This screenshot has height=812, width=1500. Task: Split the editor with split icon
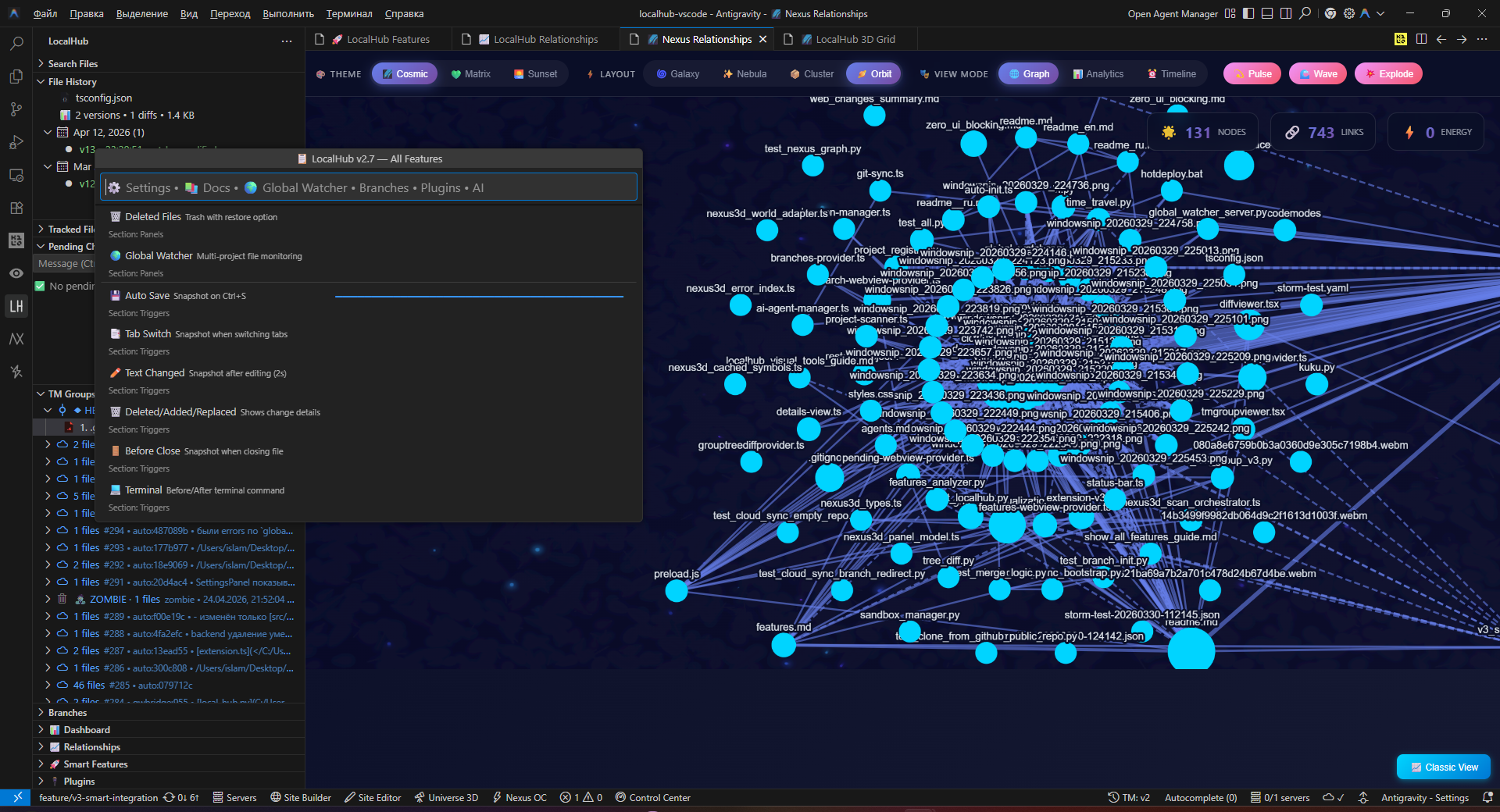[x=1421, y=39]
